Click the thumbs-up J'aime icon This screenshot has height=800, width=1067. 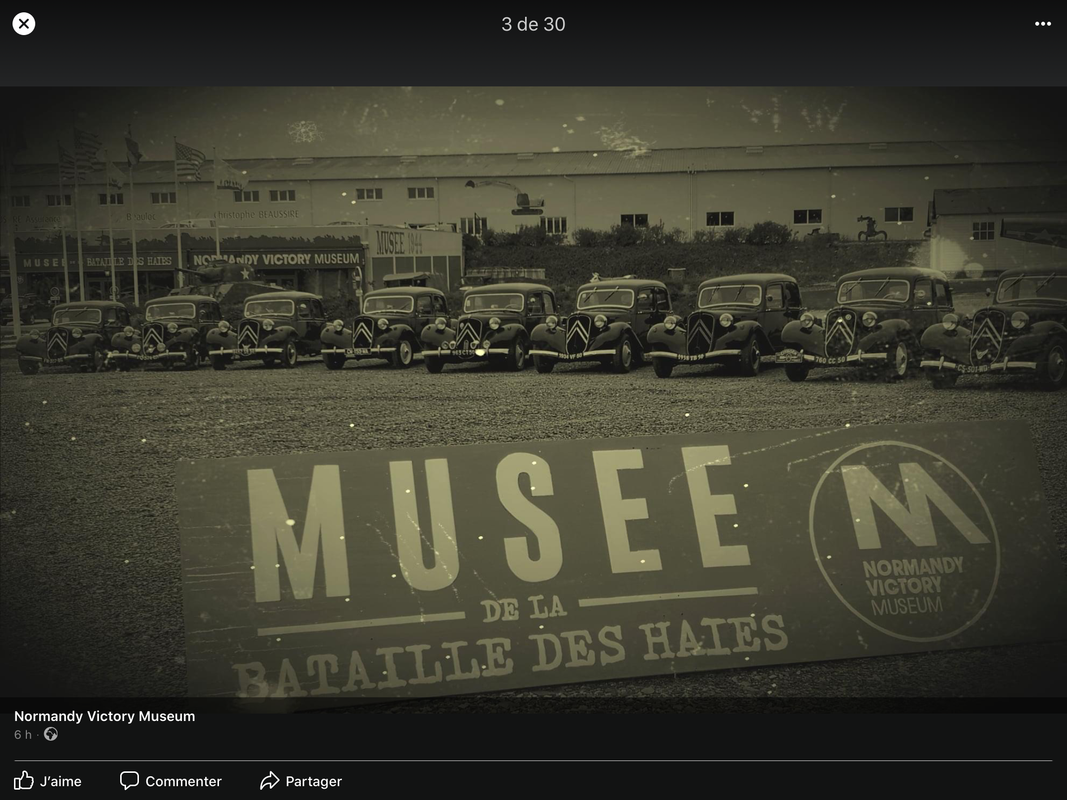pyautogui.click(x=24, y=780)
